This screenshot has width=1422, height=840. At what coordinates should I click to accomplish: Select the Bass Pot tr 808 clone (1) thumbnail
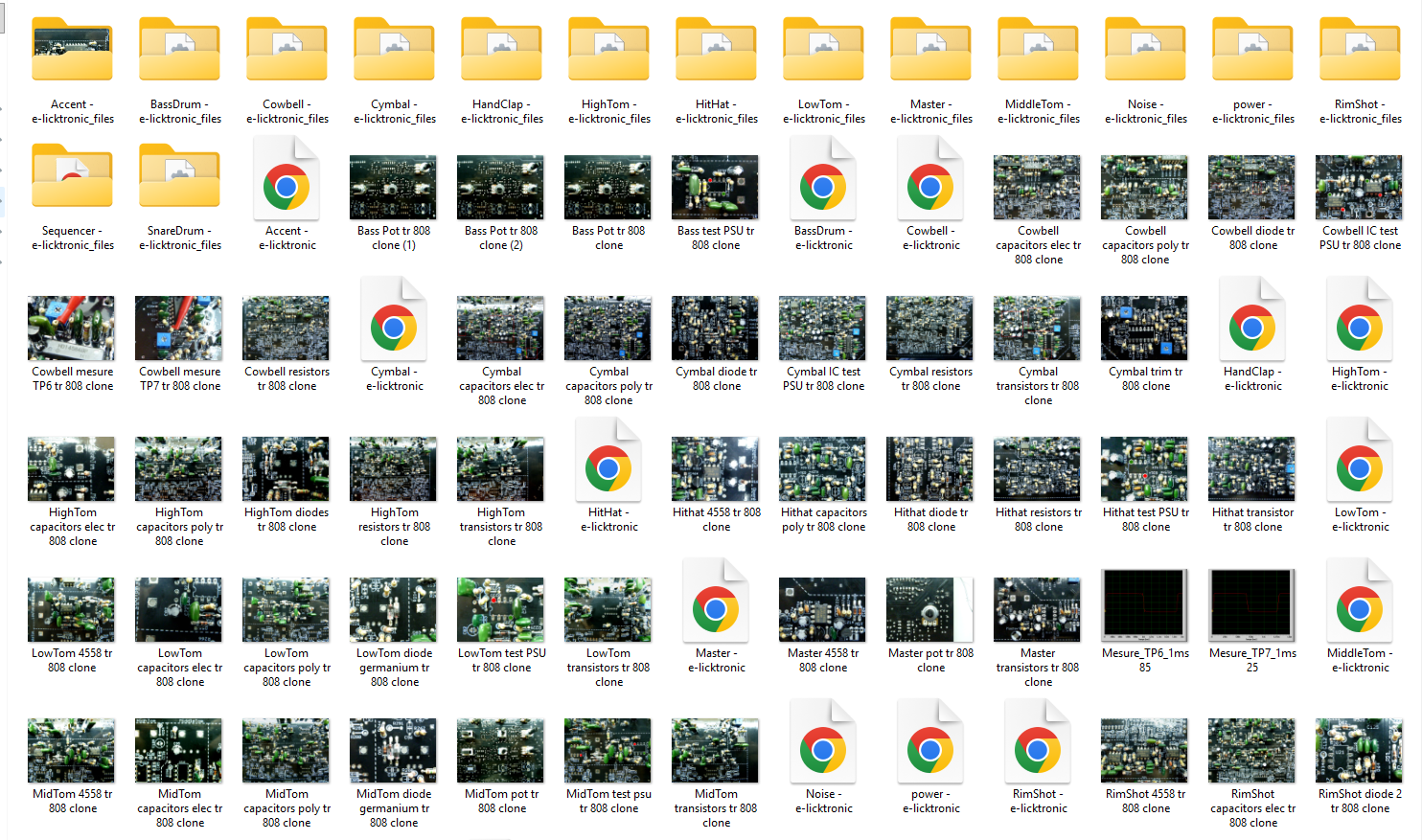pyautogui.click(x=393, y=188)
